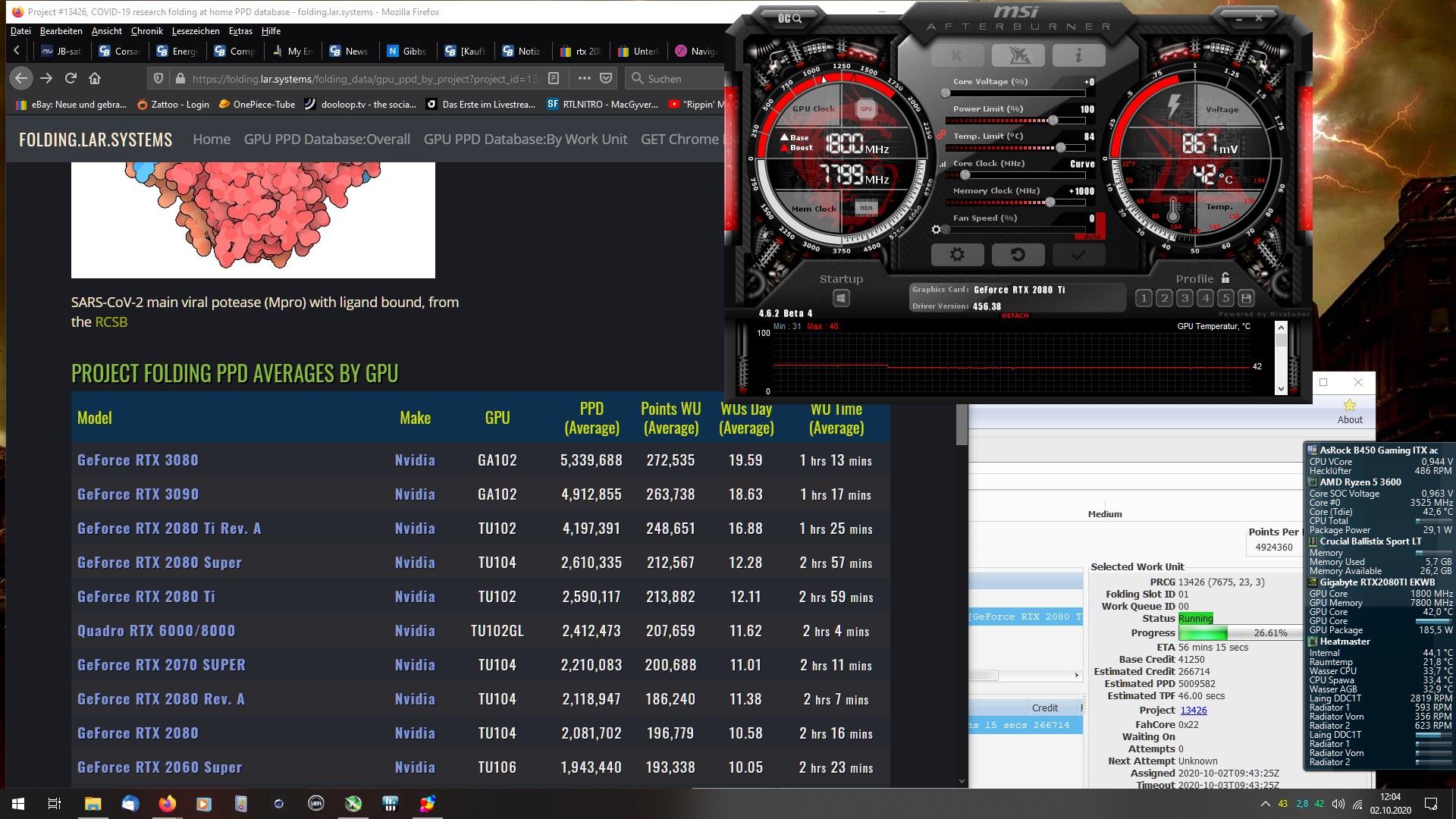This screenshot has height=819, width=1456.
Task: Toggle power and temp limit link
Action: click(x=941, y=135)
